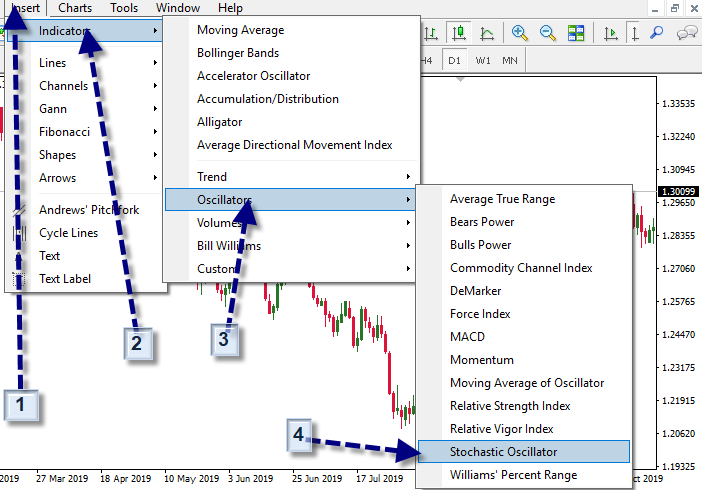Select Bears Power

pyautogui.click(x=523, y=222)
